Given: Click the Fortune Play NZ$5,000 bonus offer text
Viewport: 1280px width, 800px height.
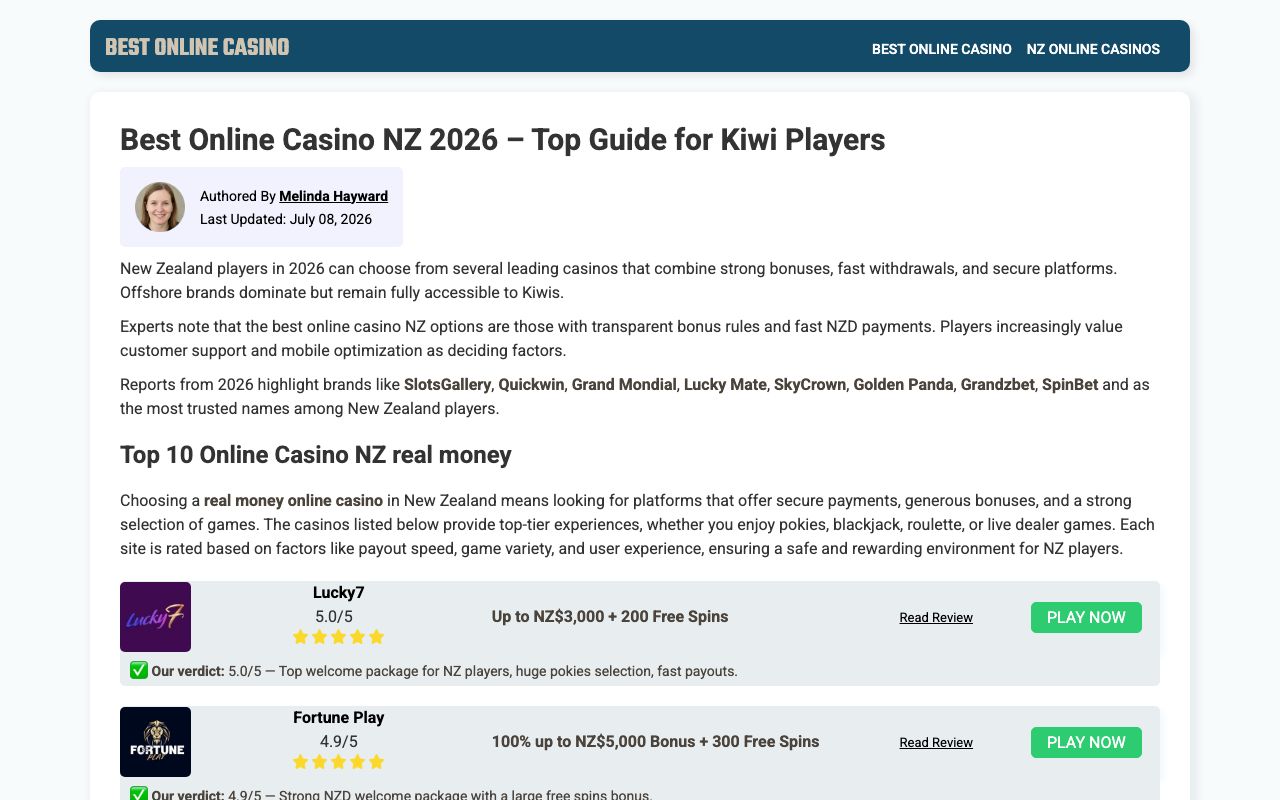Looking at the screenshot, I should click(x=655, y=742).
